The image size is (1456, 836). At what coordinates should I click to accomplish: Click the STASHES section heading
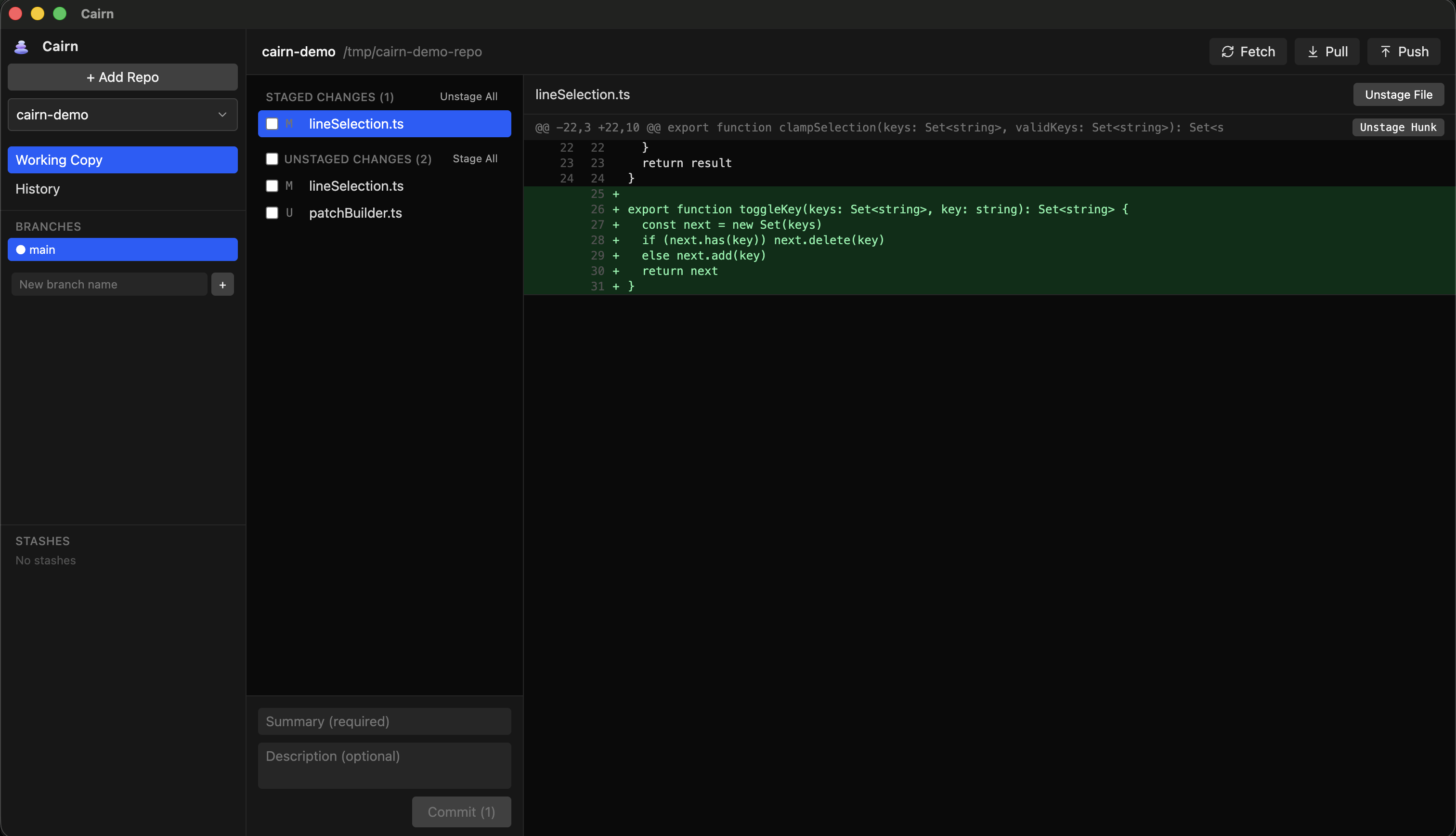click(x=42, y=541)
